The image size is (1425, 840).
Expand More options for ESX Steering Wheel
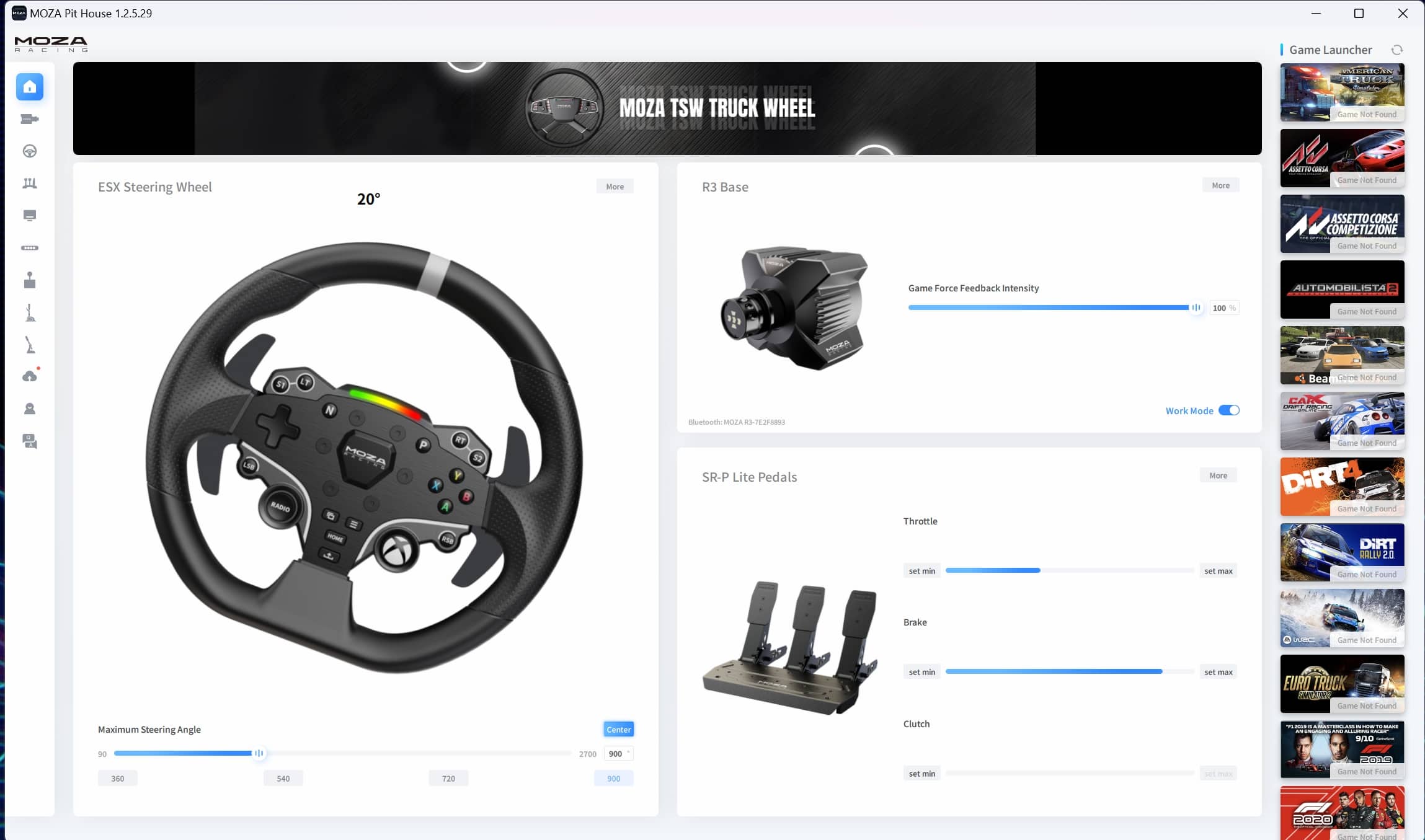[x=615, y=187]
